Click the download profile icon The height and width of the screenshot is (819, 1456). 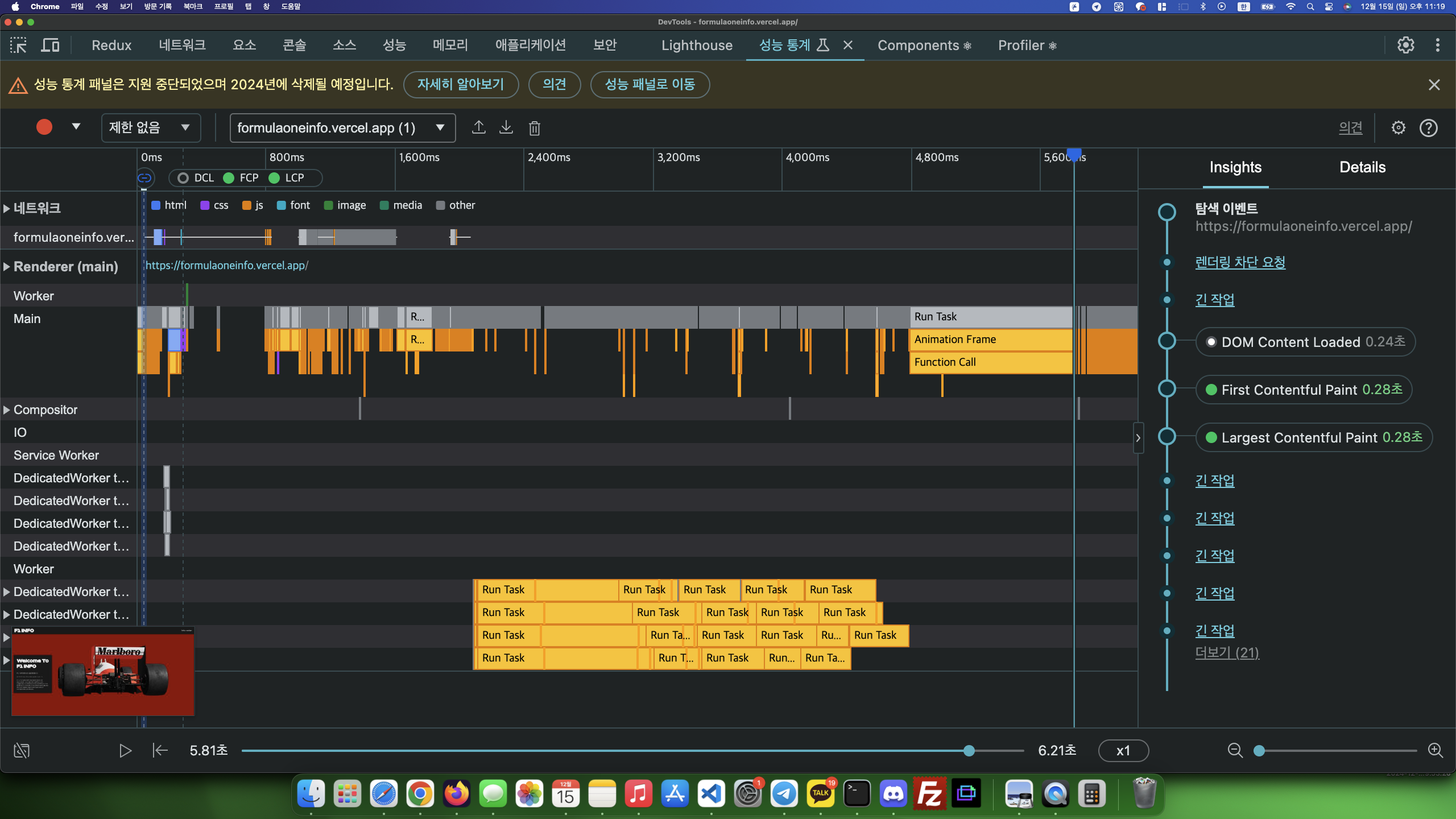[x=506, y=127]
